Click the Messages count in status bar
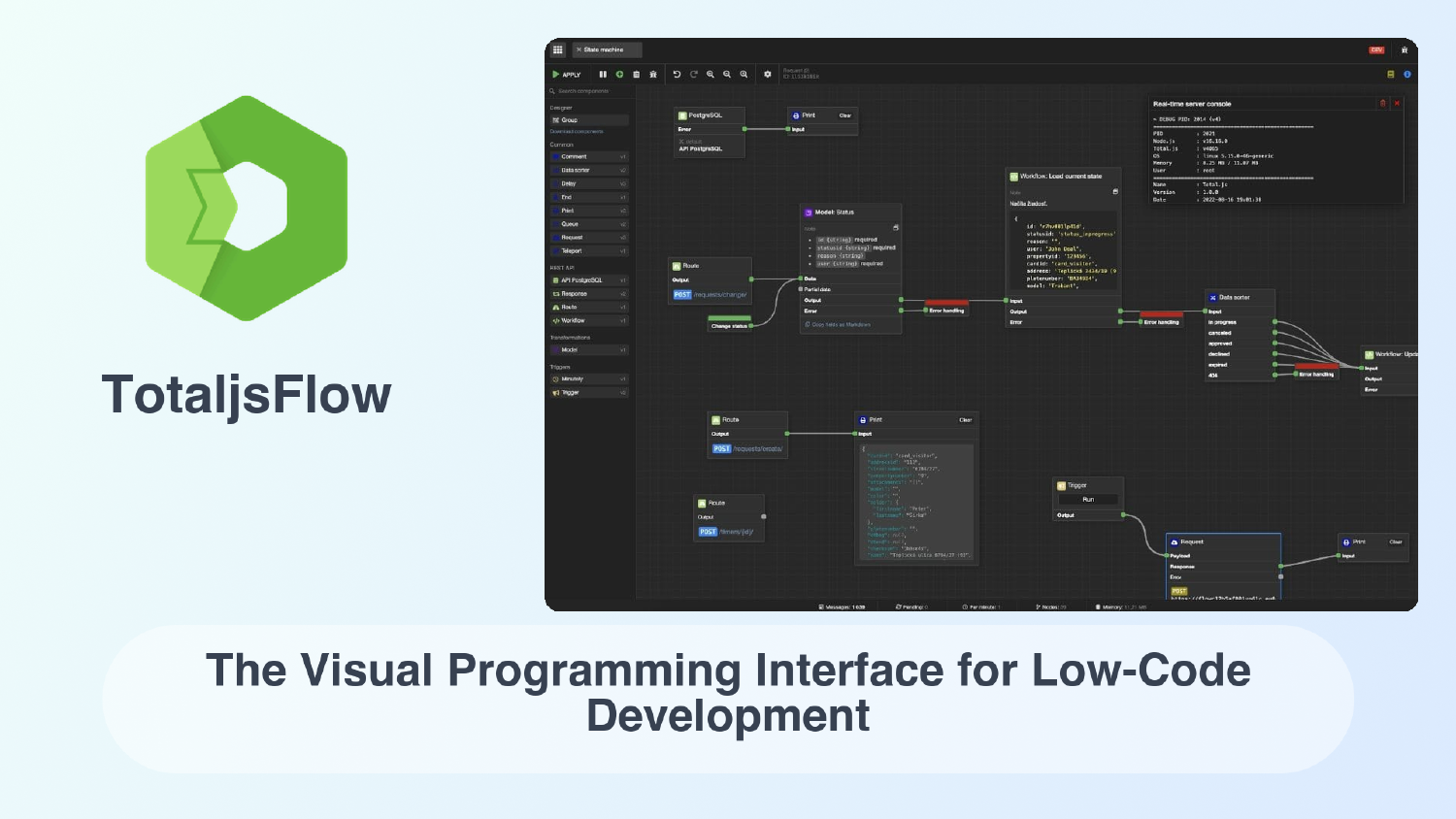Screen dimensions: 1456x819 842,606
